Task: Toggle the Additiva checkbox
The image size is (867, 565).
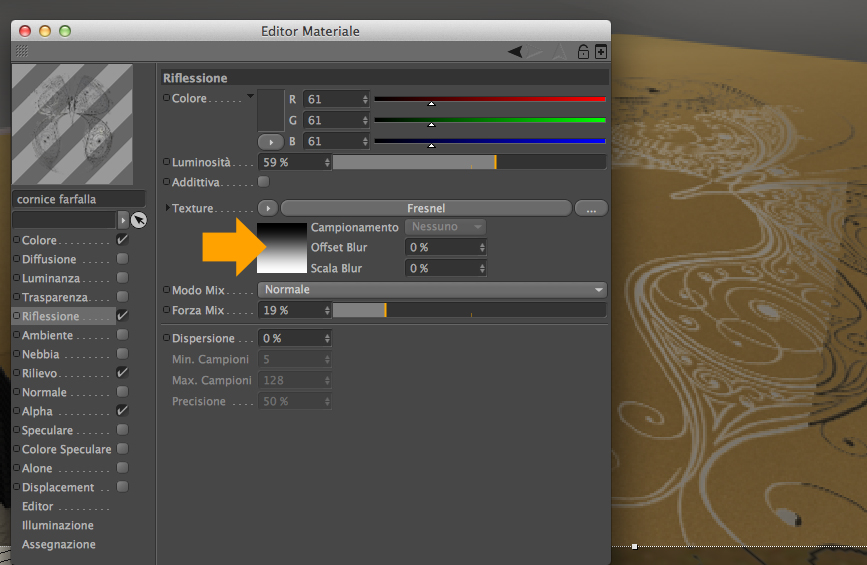Action: coord(264,182)
